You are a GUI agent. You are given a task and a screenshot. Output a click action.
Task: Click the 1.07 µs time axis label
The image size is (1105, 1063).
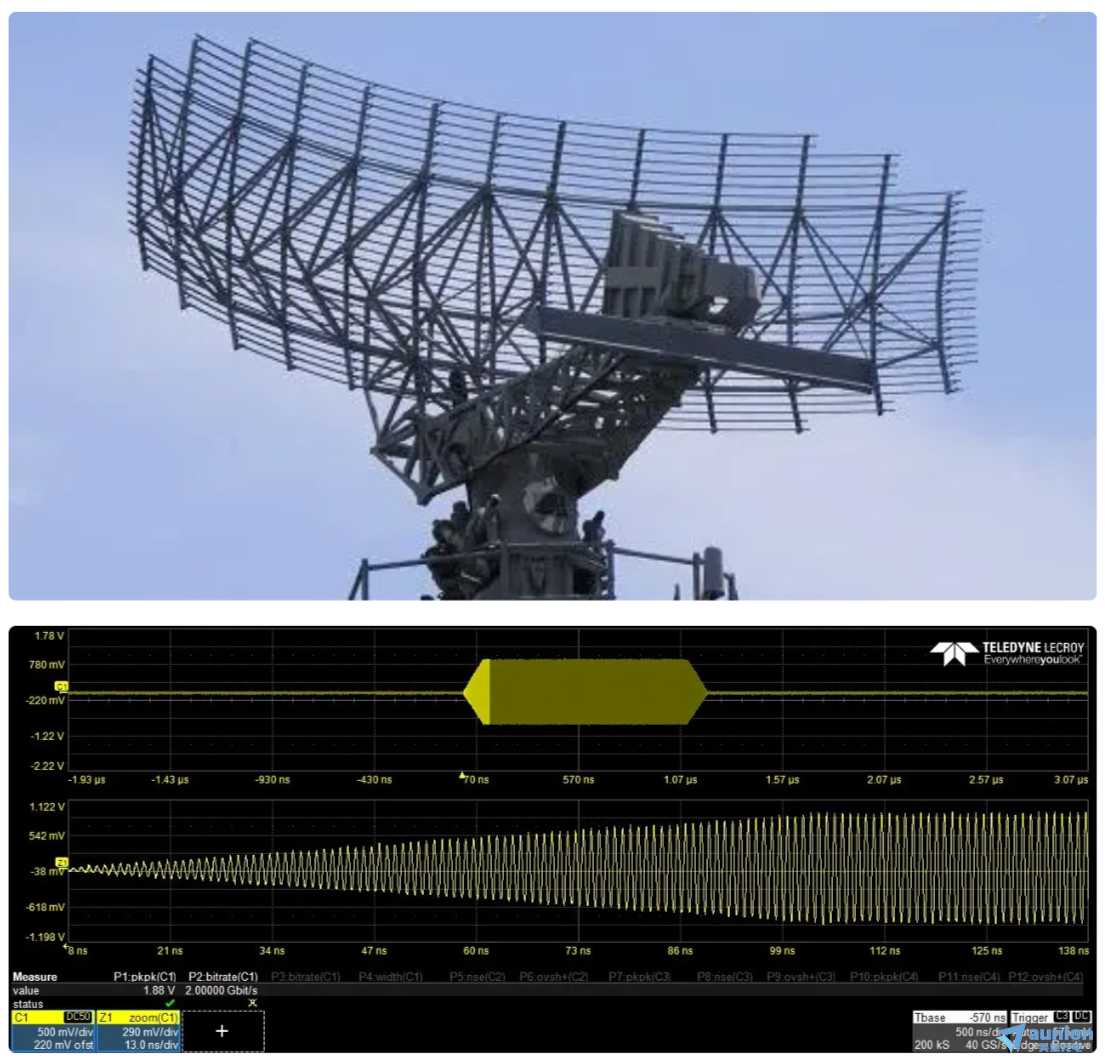pyautogui.click(x=680, y=780)
